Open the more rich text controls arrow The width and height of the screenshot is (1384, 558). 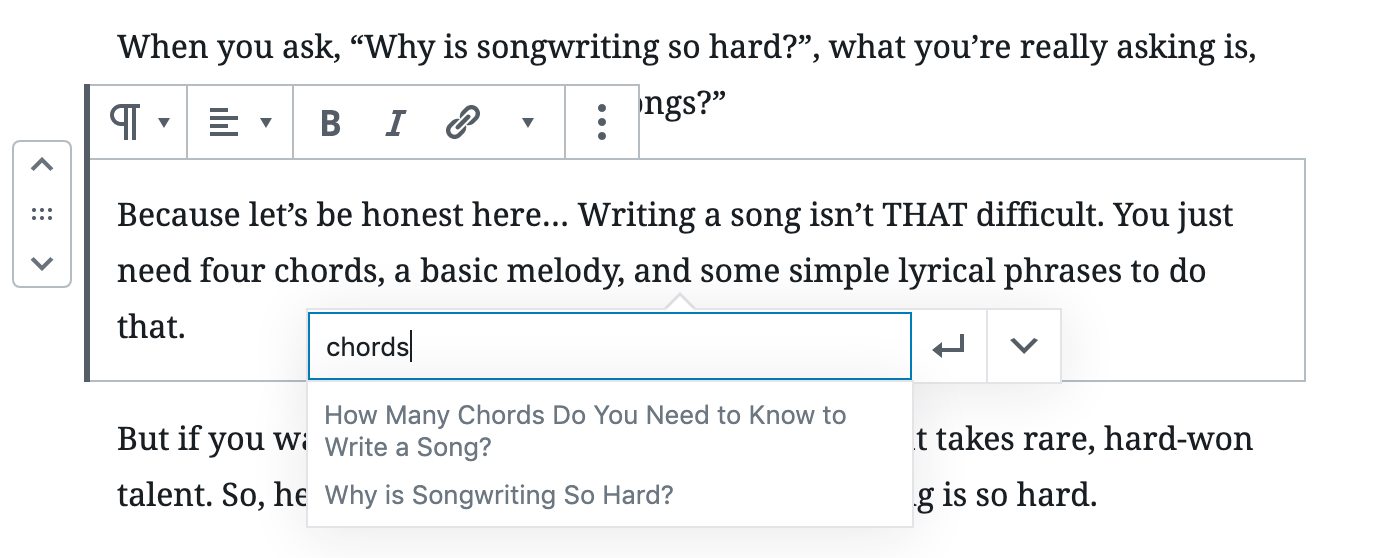tap(528, 123)
